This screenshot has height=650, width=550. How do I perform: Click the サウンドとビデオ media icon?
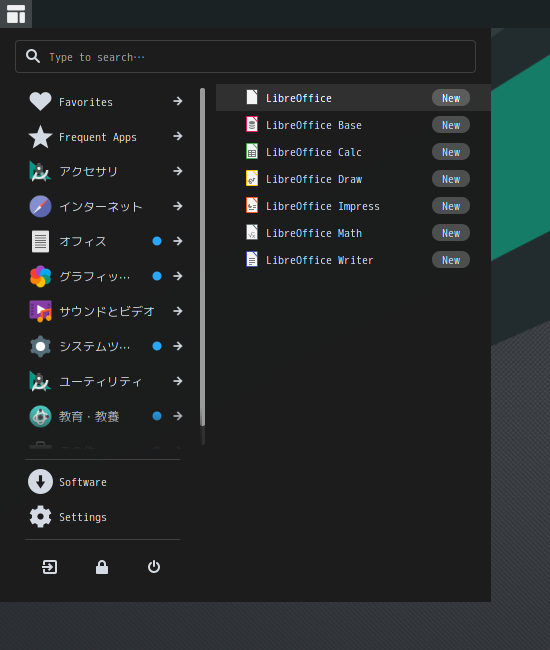[x=40, y=311]
